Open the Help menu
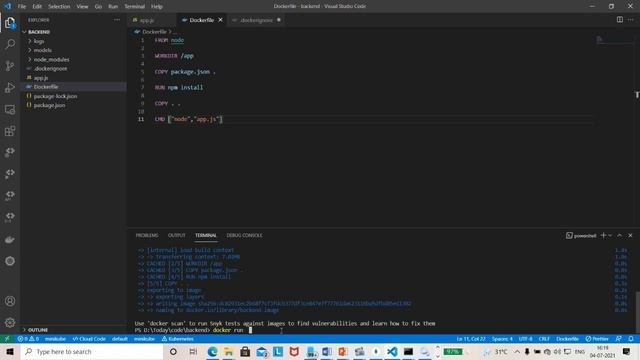 pos(156,7)
